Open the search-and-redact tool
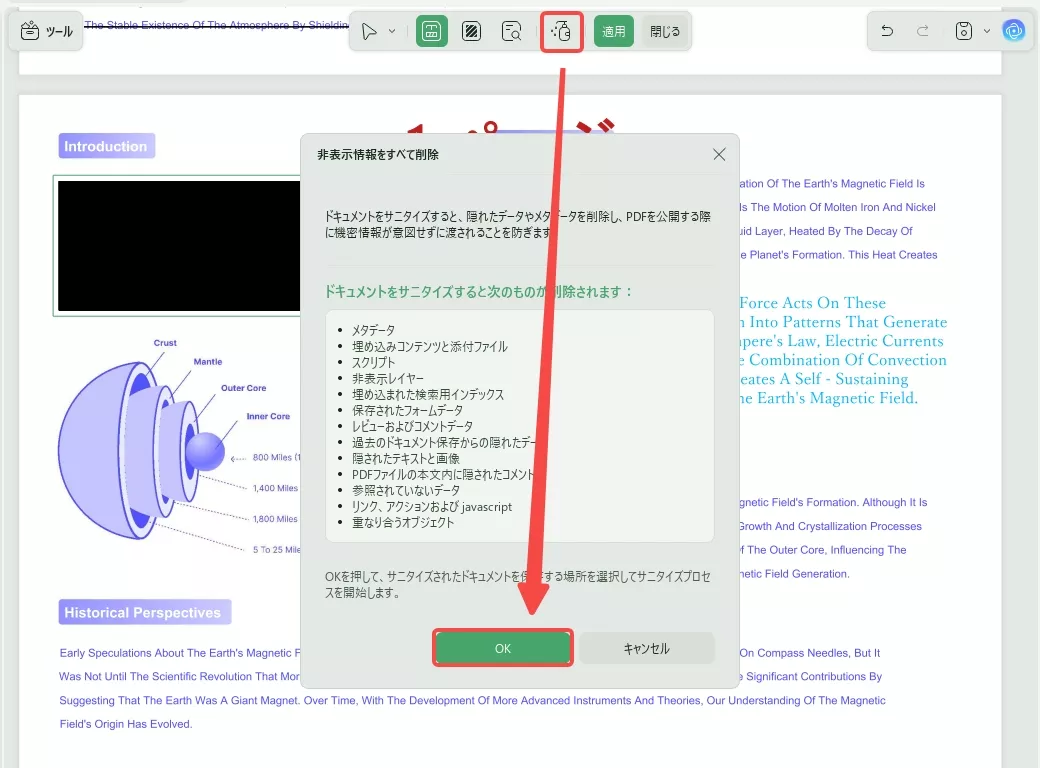This screenshot has height=768, width=1040. click(511, 31)
